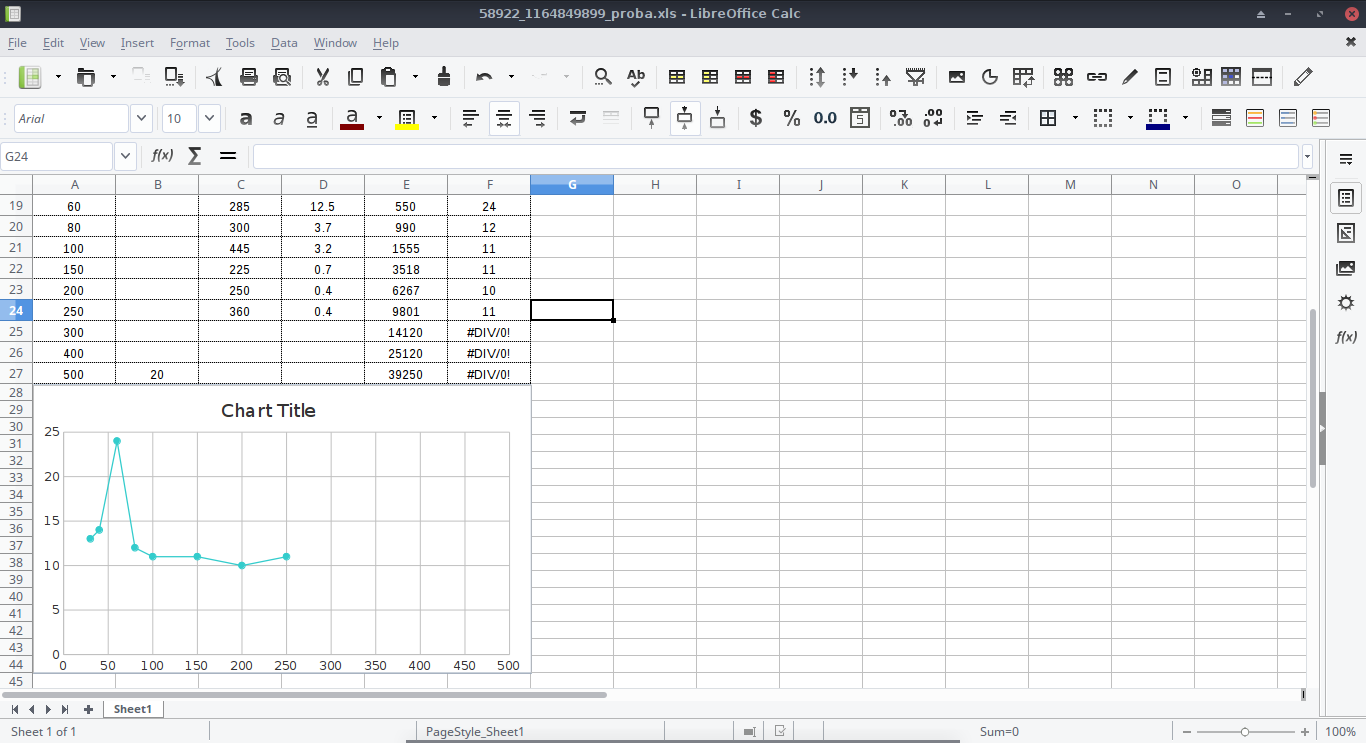The image size is (1366, 743).
Task: Show the Draw Functions pencil
Action: tap(1303, 77)
